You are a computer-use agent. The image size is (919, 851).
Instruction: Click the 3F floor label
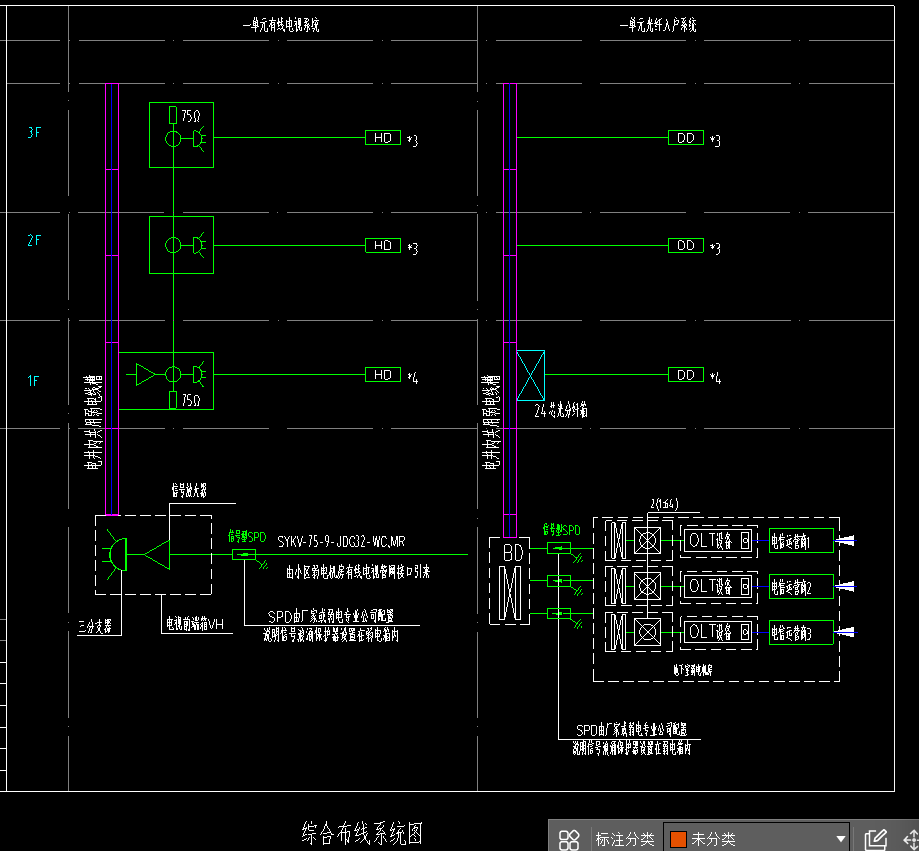point(34,132)
